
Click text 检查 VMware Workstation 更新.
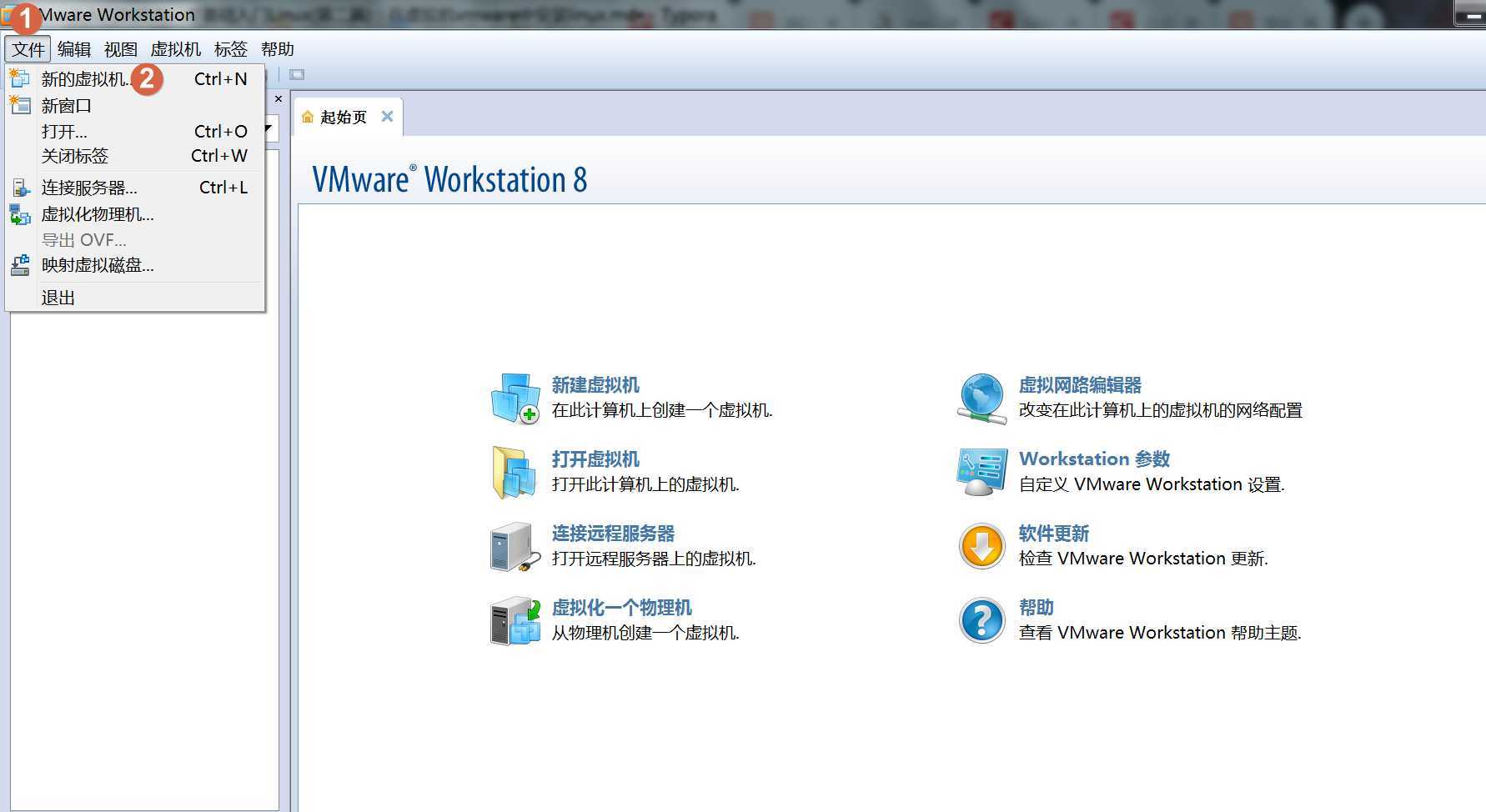coord(1143,559)
